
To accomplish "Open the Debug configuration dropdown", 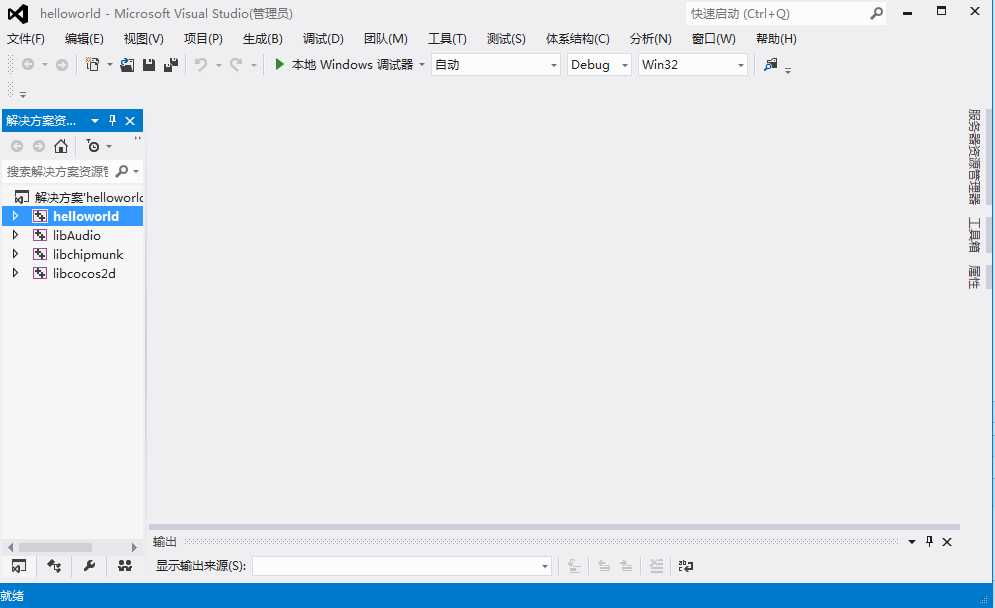I will 598,64.
